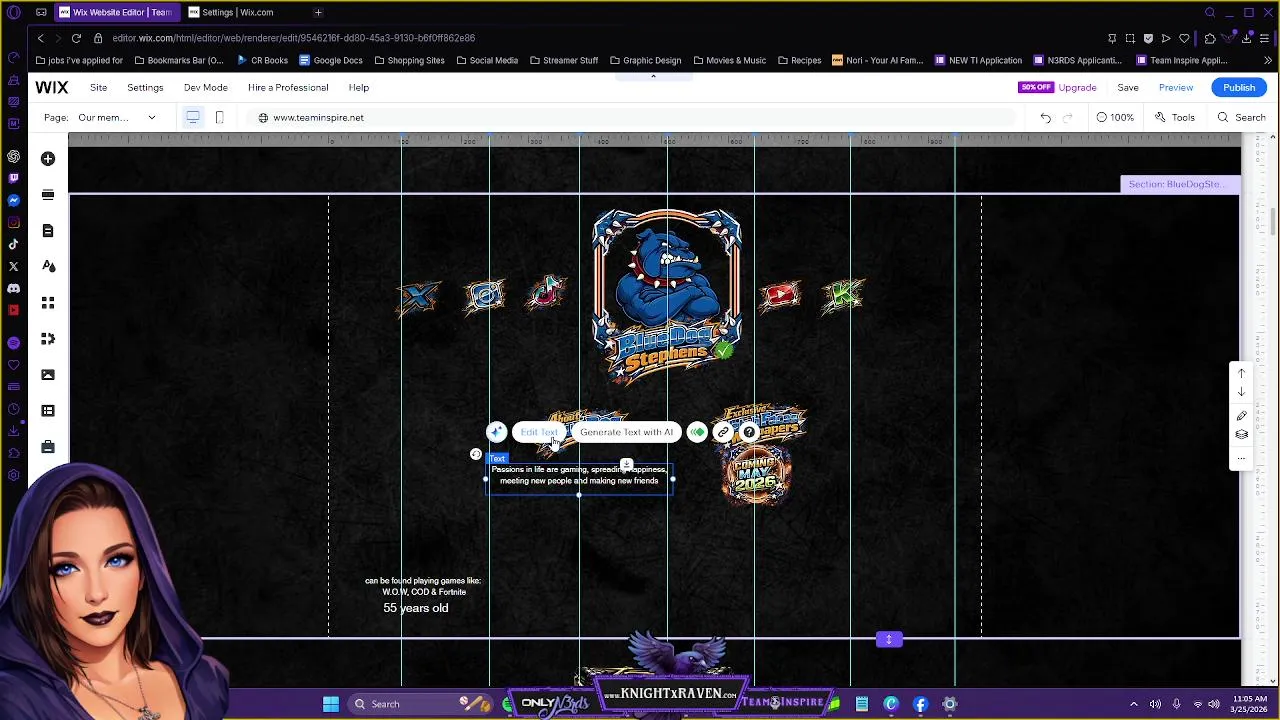Collapse the top bar with the chevron
1280x720 pixels.
(x=653, y=75)
